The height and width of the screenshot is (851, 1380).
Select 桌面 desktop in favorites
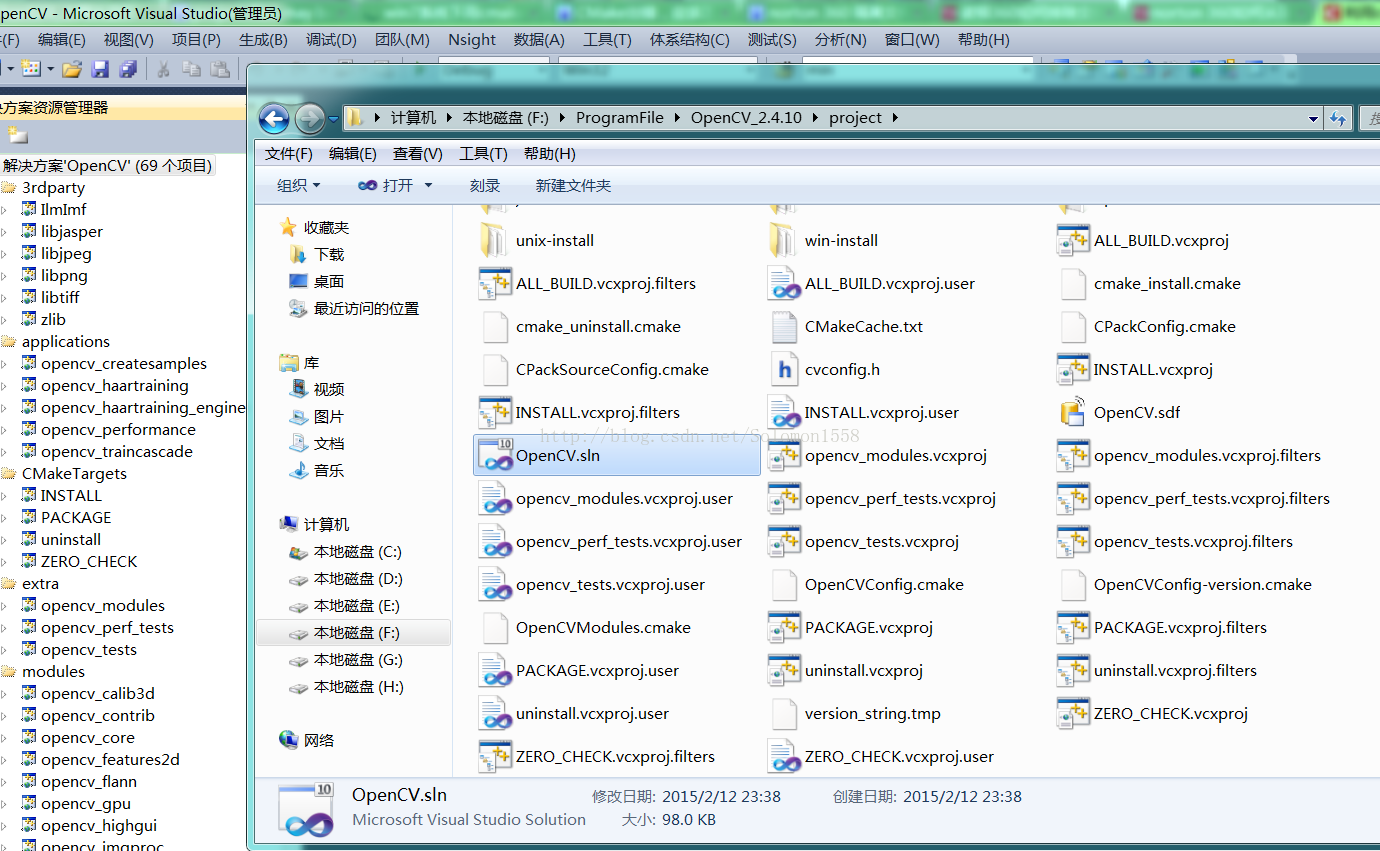[317, 282]
